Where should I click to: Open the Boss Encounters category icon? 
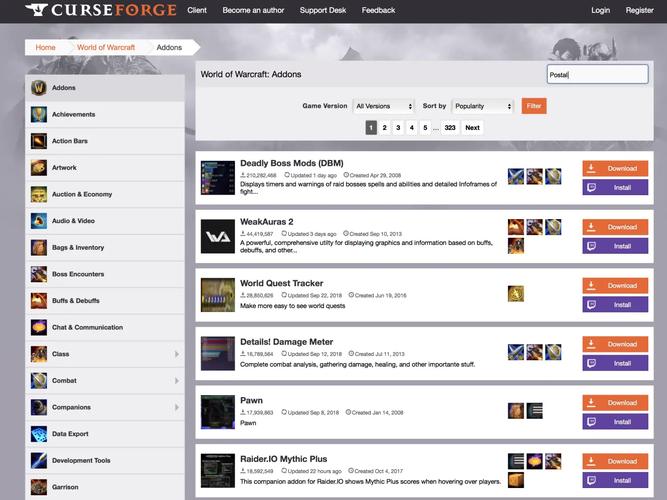39,274
